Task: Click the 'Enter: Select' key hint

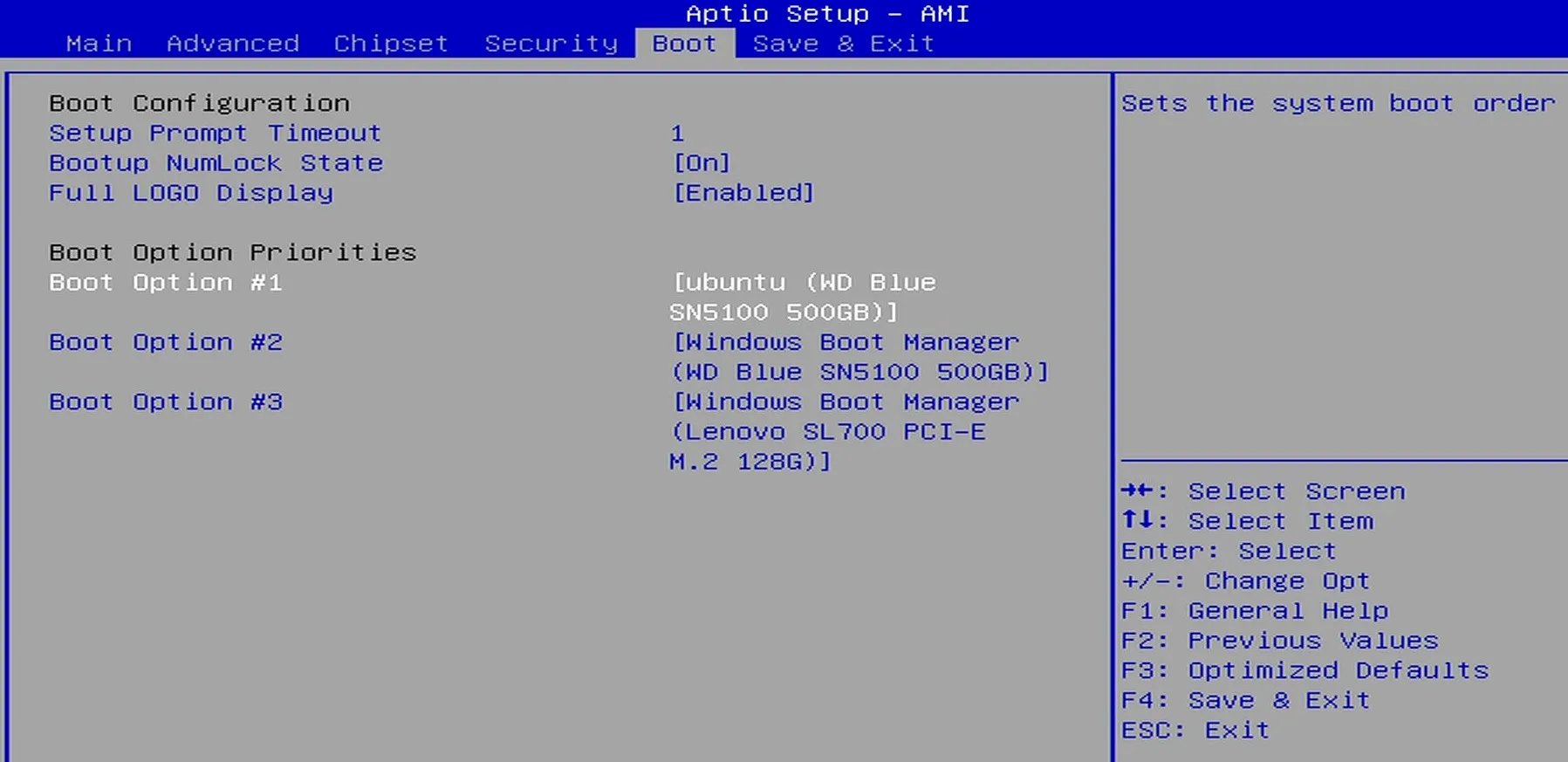Action: [1229, 552]
